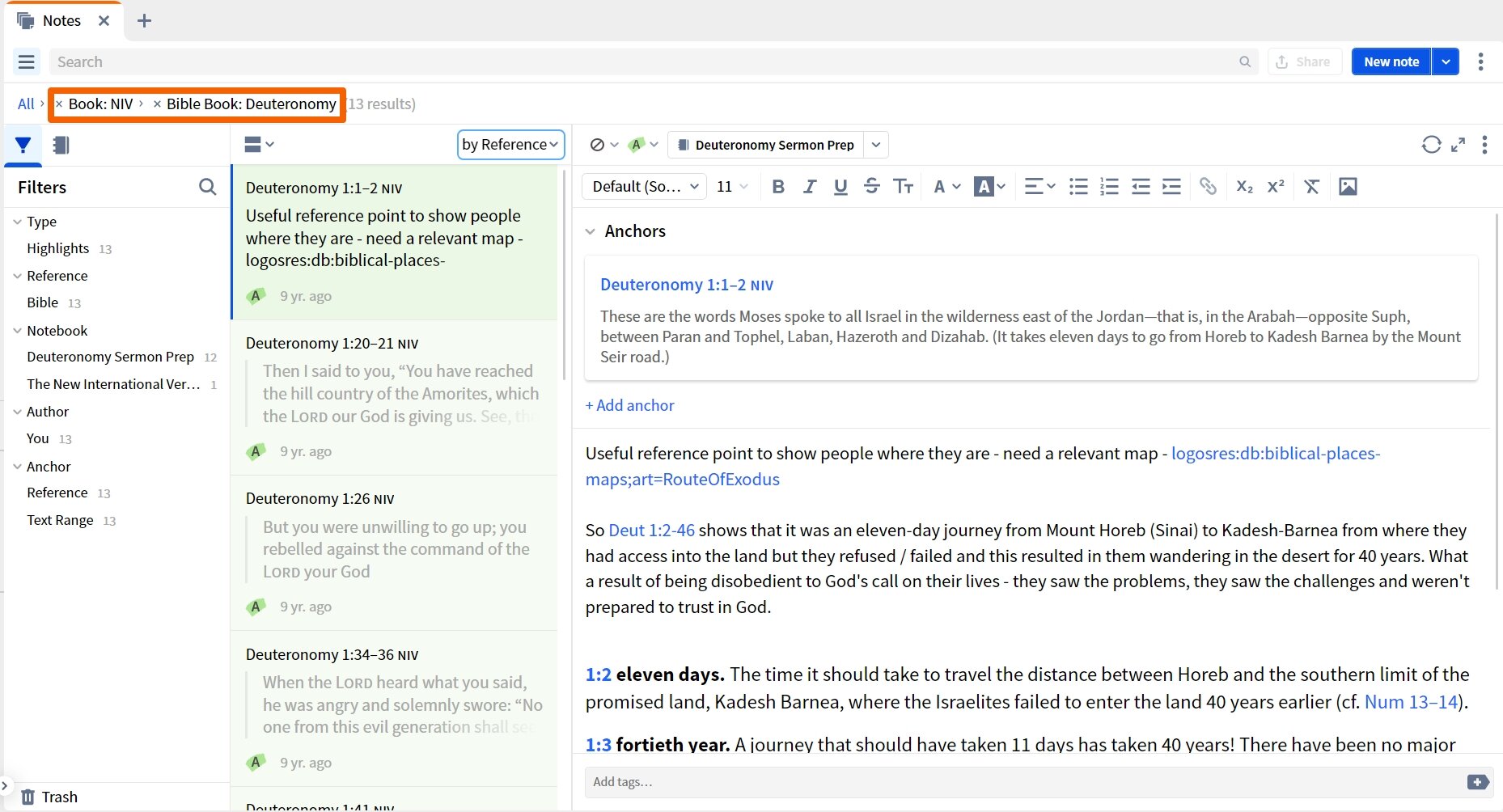Open the Deut 1:2-46 reference link
Viewport: 1503px width, 812px height.
tap(651, 531)
